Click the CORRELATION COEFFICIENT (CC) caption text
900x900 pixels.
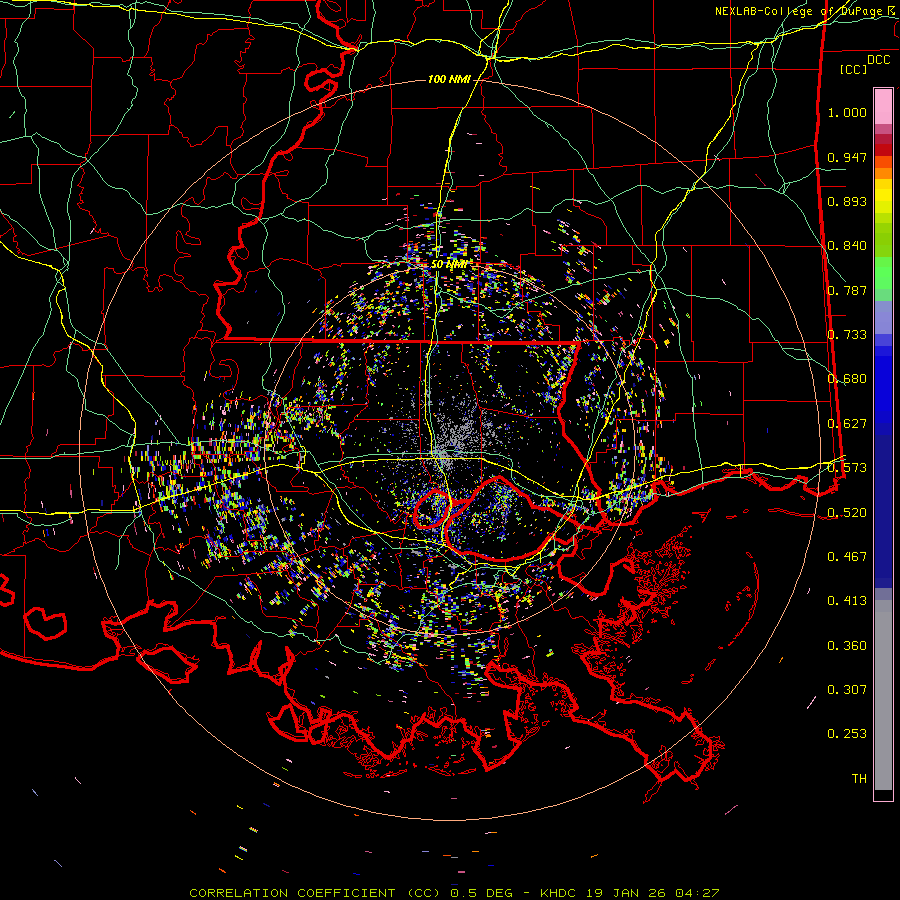(315, 893)
